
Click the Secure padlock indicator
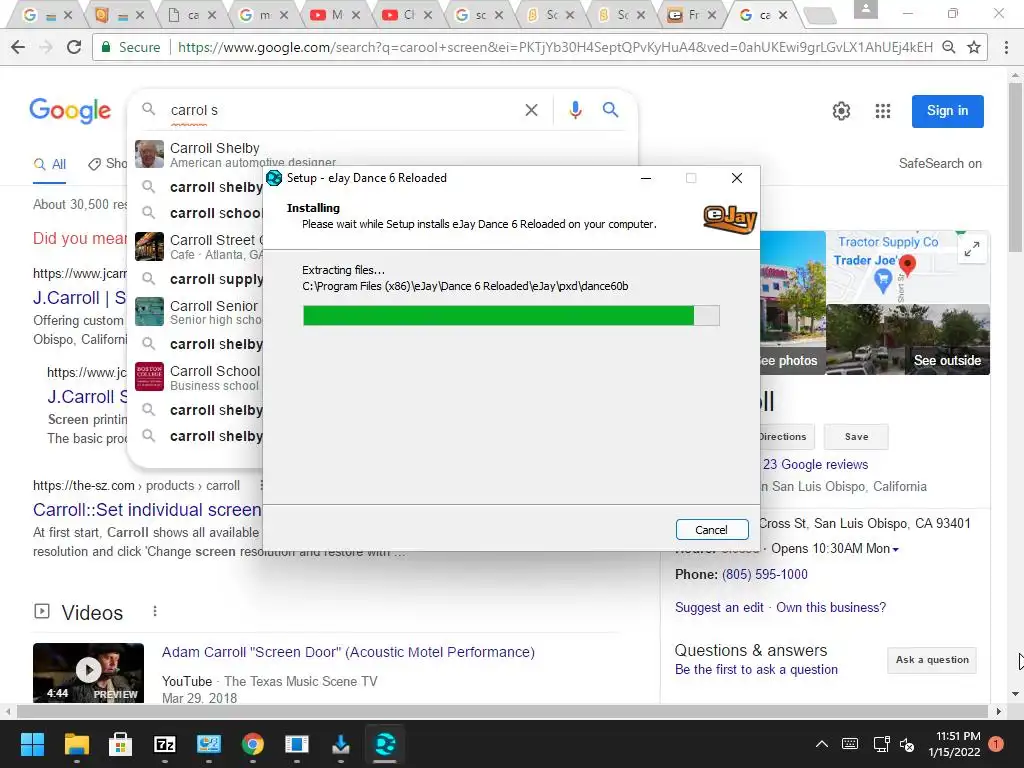pyautogui.click(x=131, y=47)
